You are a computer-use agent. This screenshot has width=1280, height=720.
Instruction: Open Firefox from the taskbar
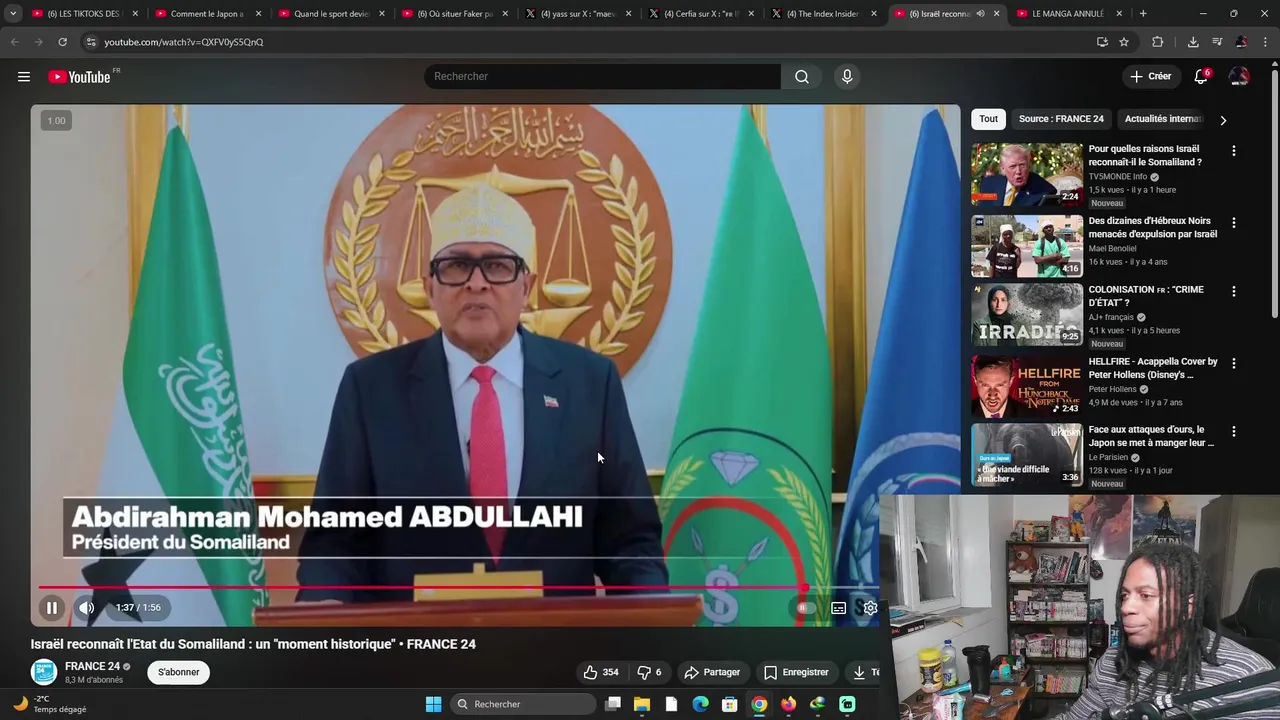coord(789,704)
